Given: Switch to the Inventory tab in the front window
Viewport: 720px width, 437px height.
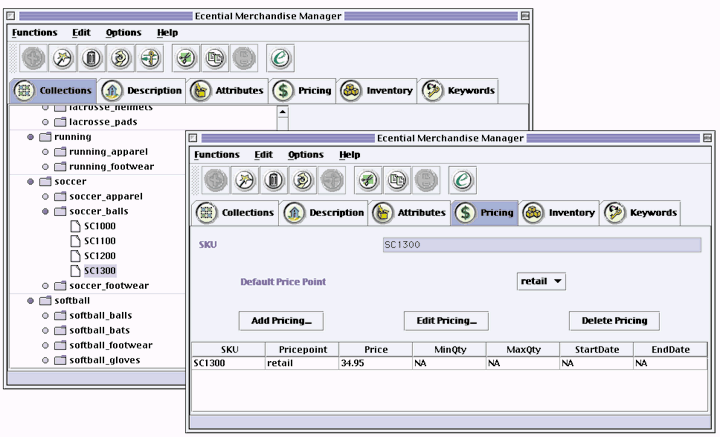Looking at the screenshot, I should 559,213.
